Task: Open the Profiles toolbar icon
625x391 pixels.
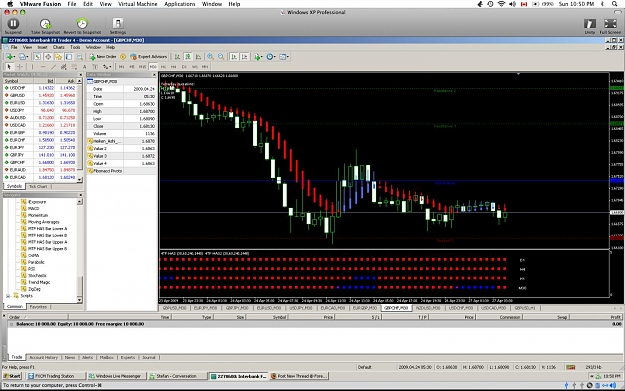Action: [23, 57]
